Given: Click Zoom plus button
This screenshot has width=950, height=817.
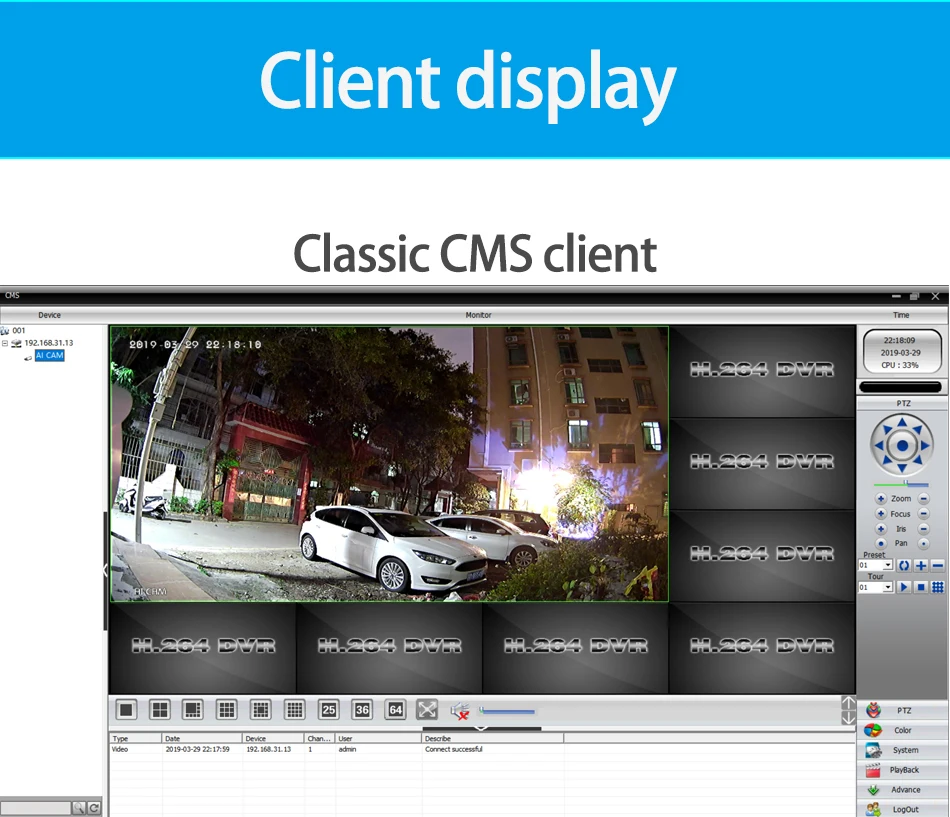Looking at the screenshot, I should [881, 498].
